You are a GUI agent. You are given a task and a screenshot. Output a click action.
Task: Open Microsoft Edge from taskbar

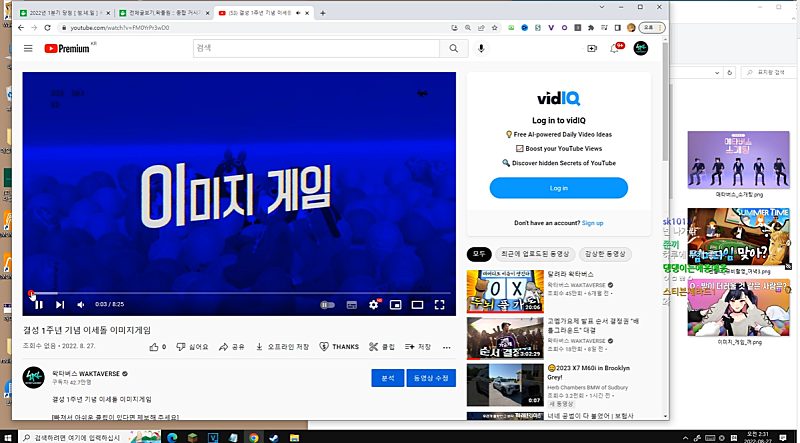pos(172,437)
